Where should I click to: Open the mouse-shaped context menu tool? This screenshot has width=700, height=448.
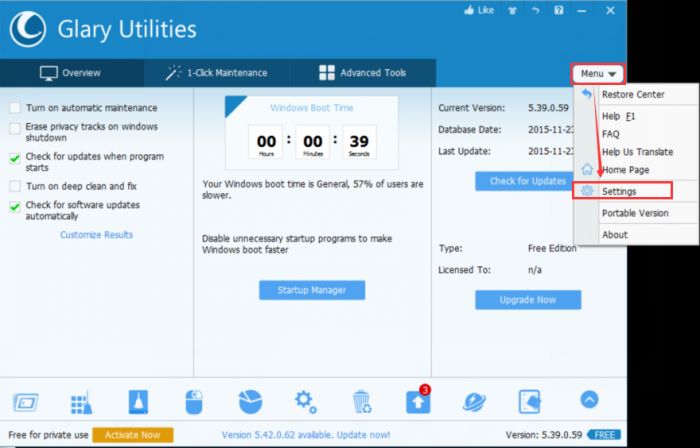point(195,402)
